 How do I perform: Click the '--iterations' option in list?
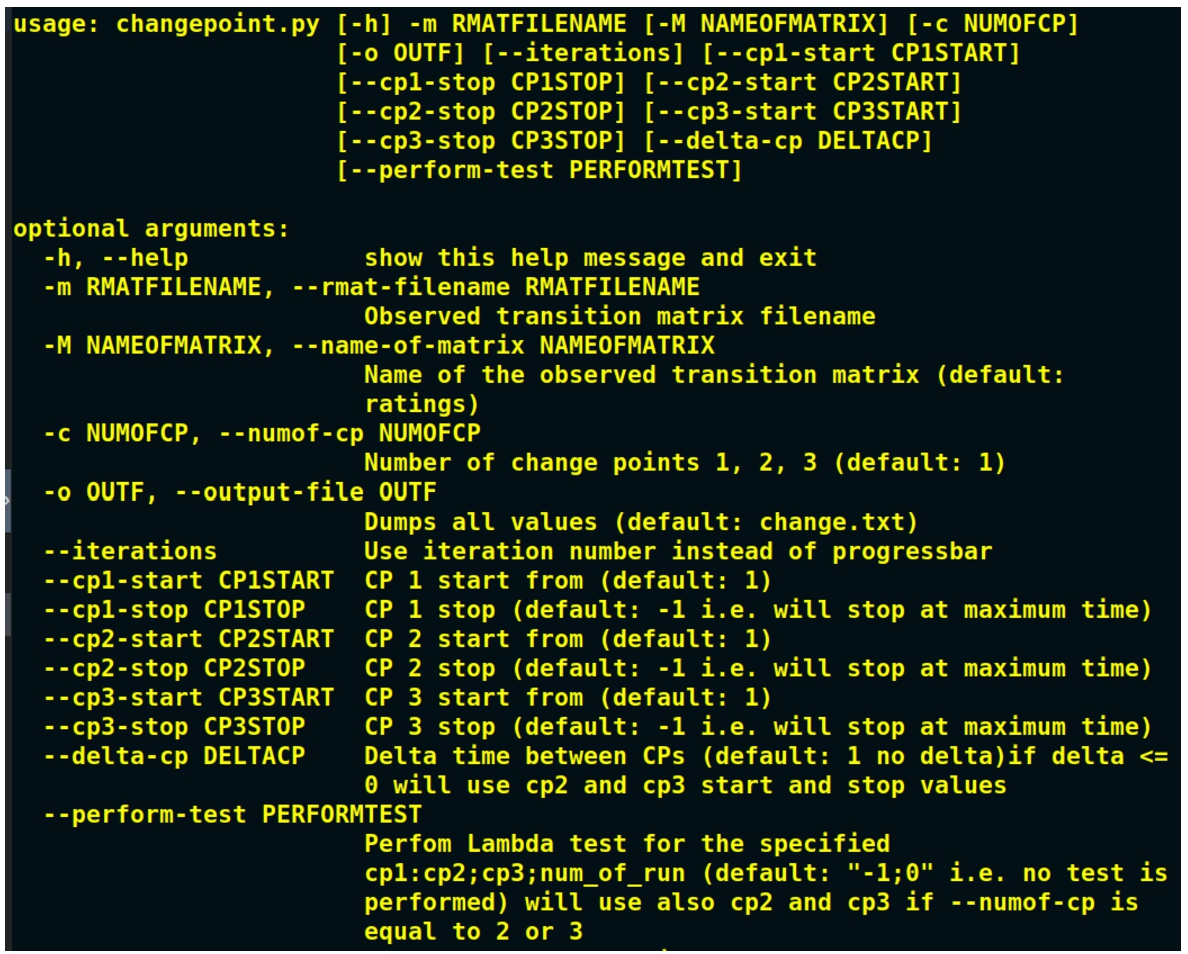pos(130,551)
